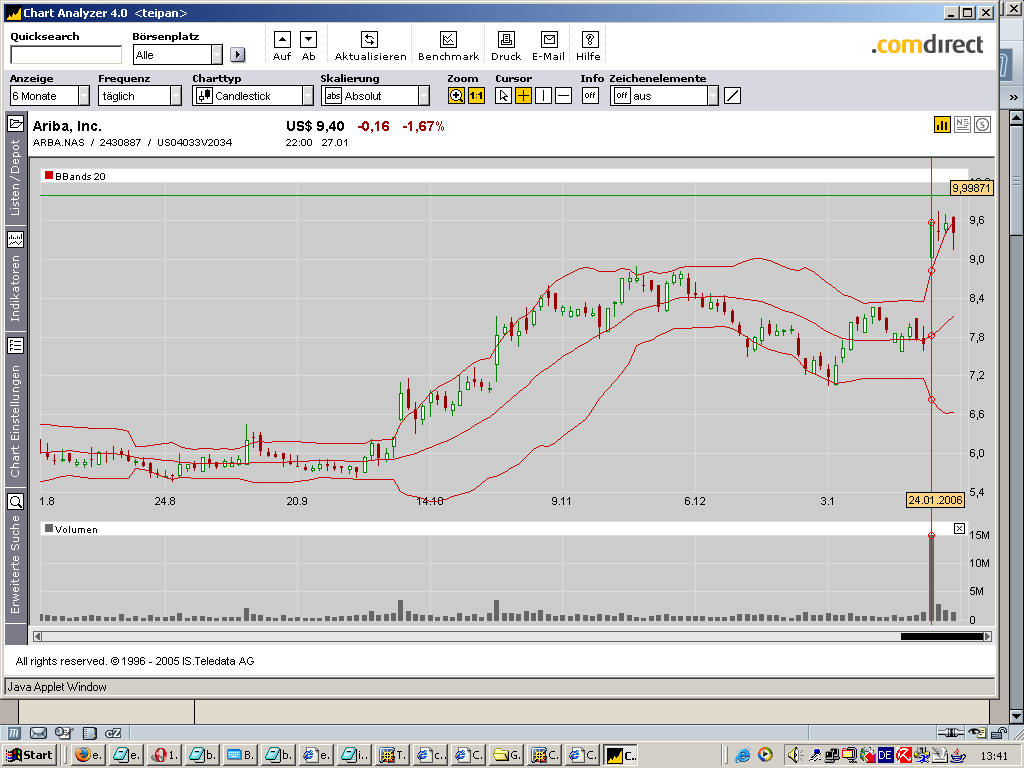
Task: Click the horizontal chart scrollbar thumb
Action: pyautogui.click(x=942, y=636)
